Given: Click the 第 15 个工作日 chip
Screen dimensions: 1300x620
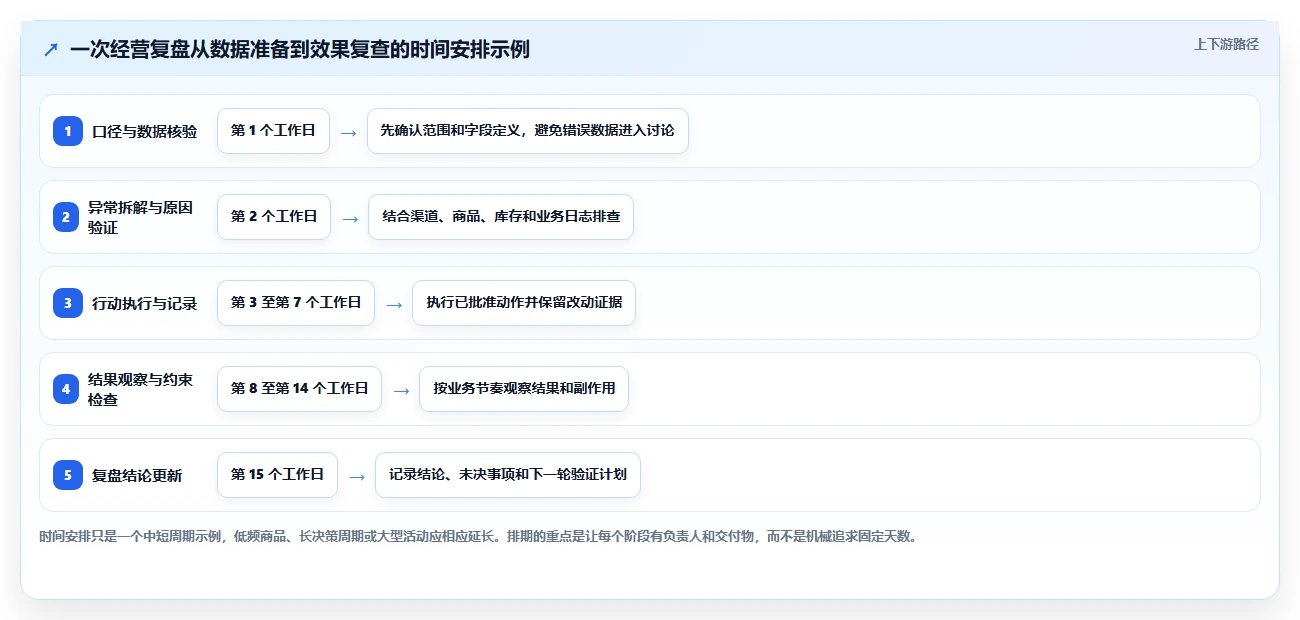Looking at the screenshot, I should 277,475.
